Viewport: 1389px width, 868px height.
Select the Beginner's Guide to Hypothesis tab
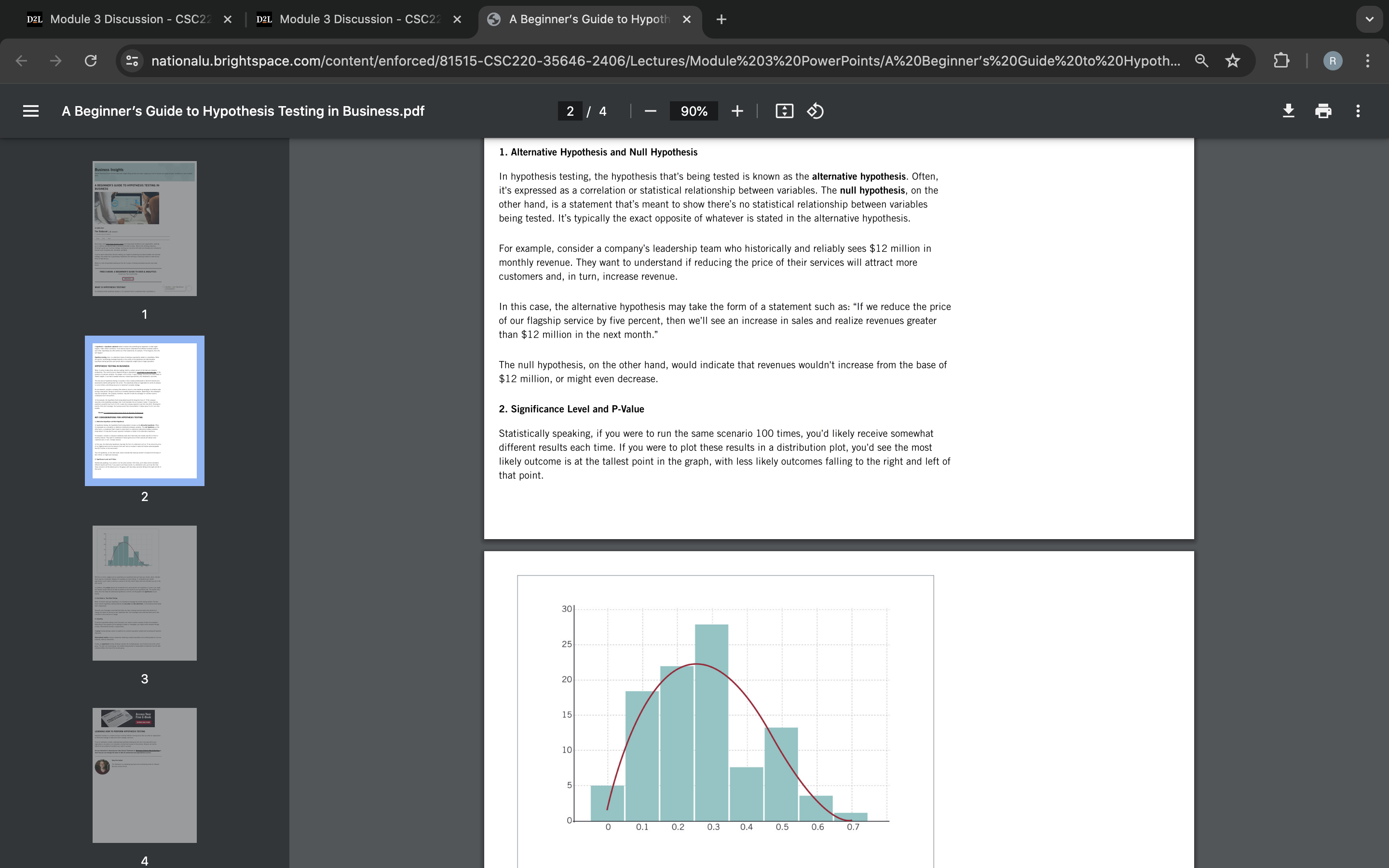coord(586,19)
